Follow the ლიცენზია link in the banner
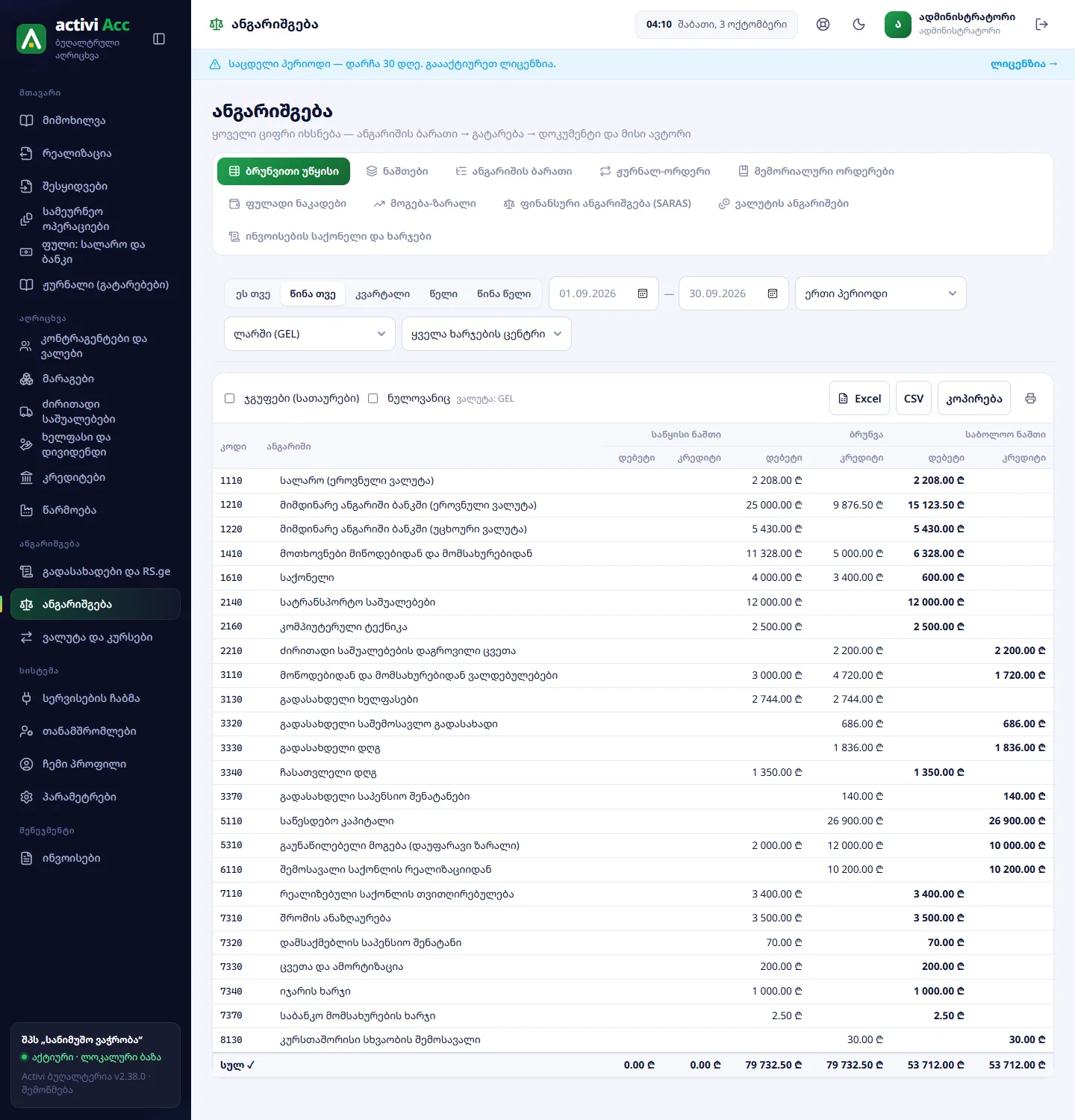The image size is (1075, 1120). (x=1024, y=64)
